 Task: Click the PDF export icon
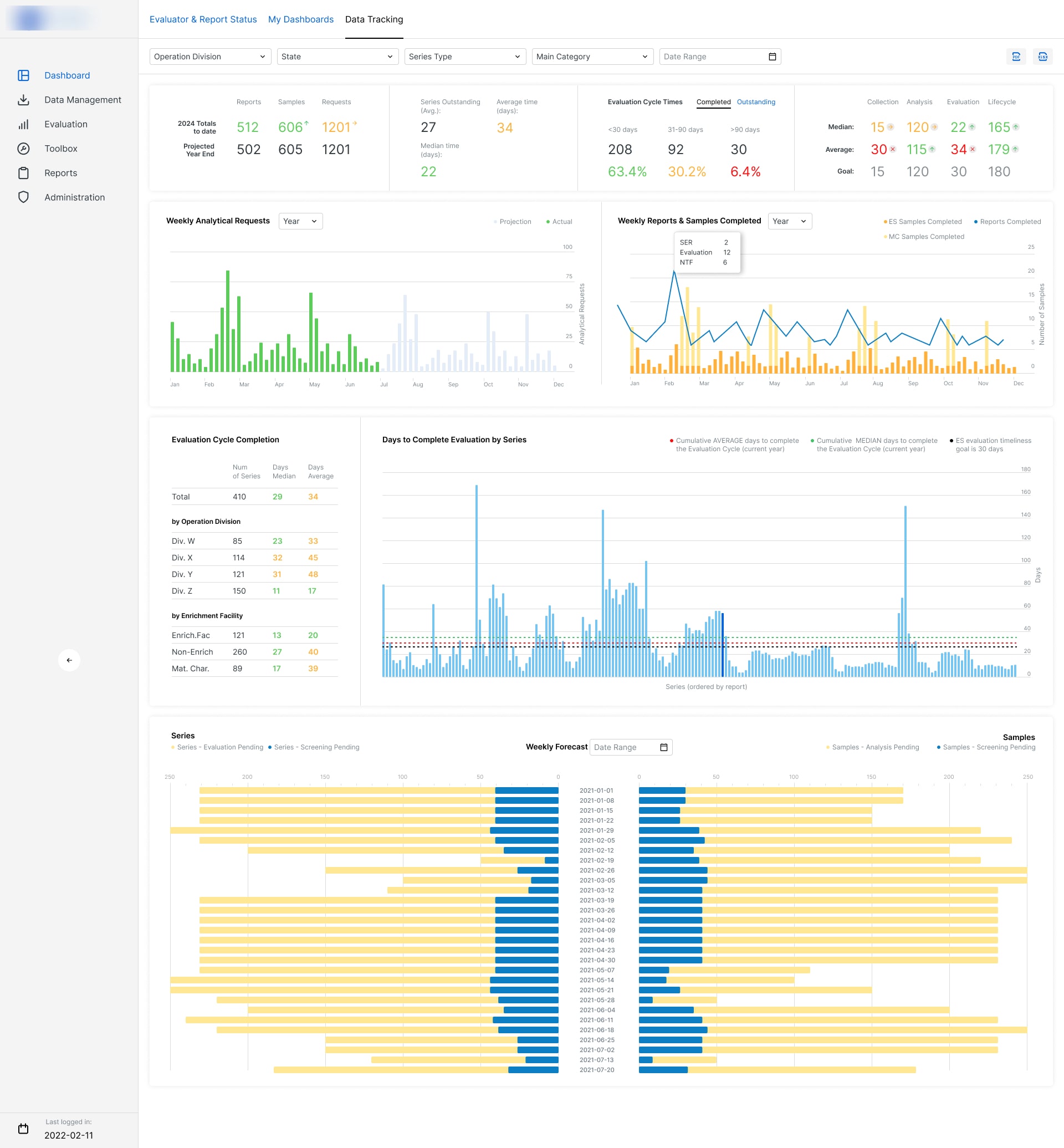pos(1016,57)
